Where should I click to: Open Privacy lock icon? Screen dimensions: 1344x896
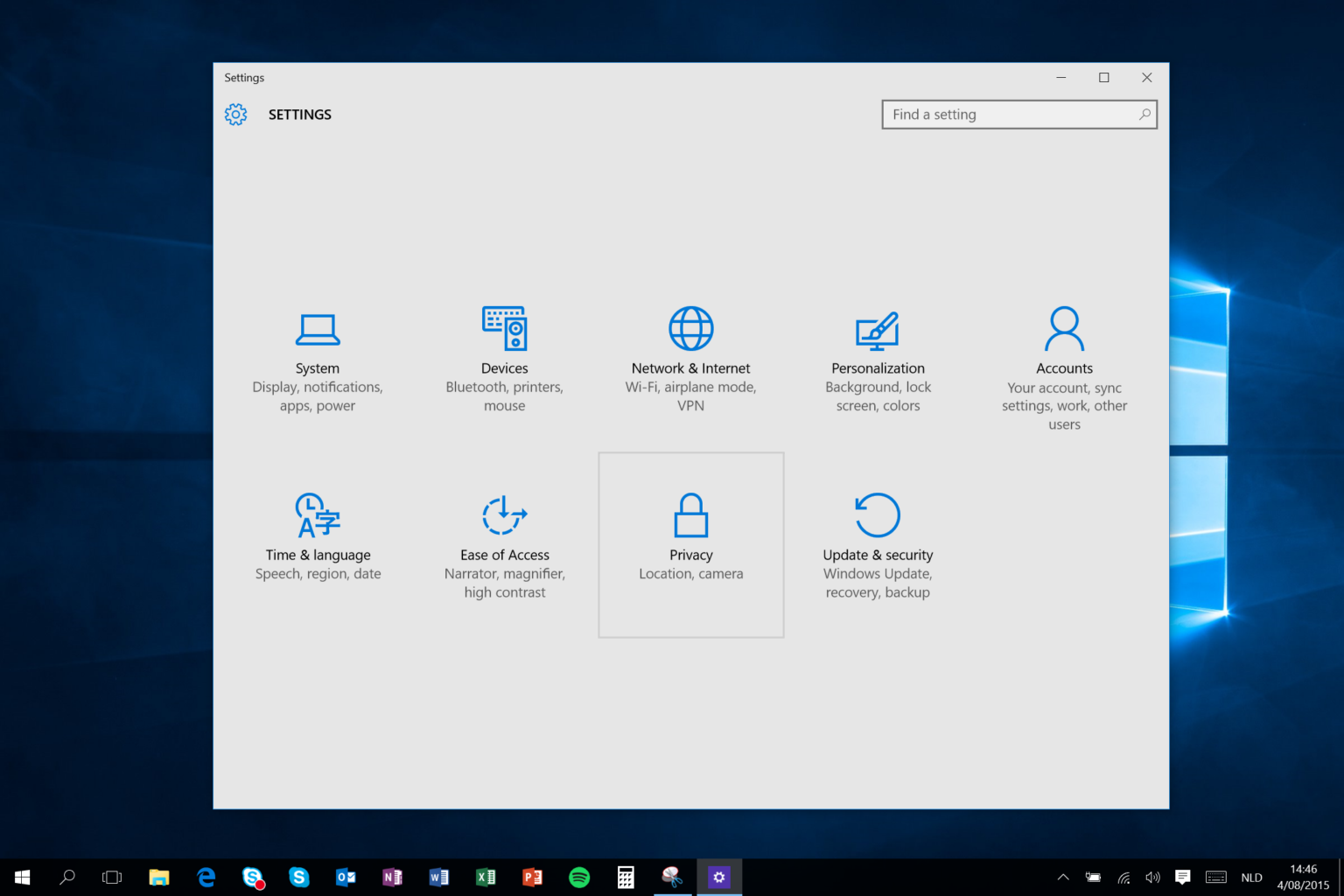[x=690, y=515]
